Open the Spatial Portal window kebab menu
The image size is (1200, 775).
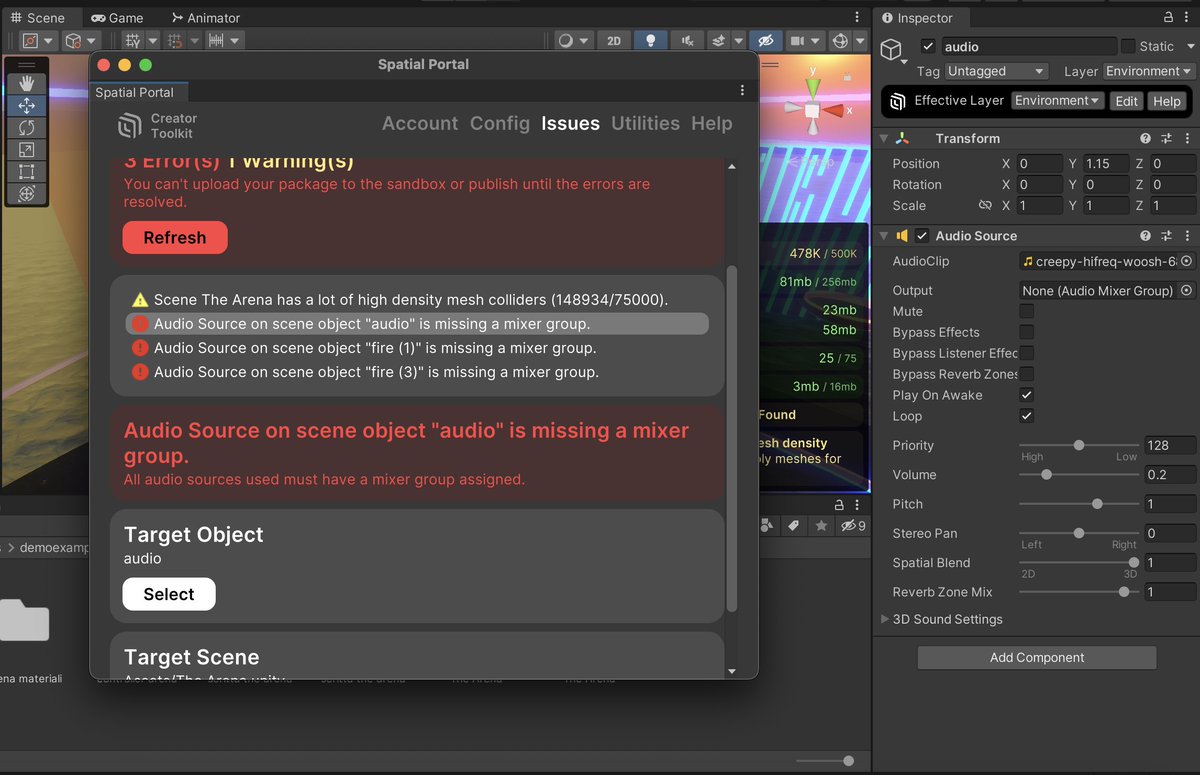point(742,91)
